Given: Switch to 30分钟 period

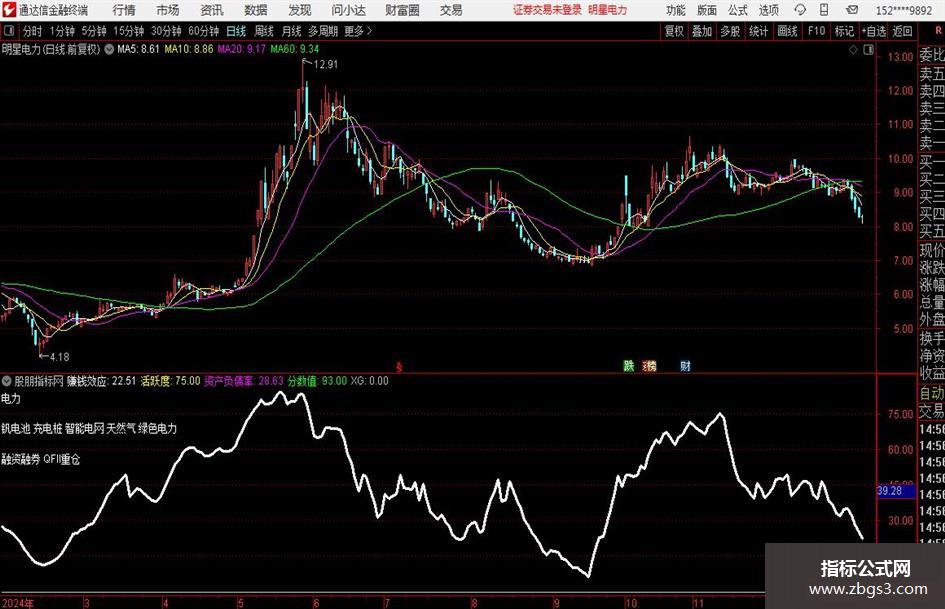Looking at the screenshot, I should pos(166,31).
